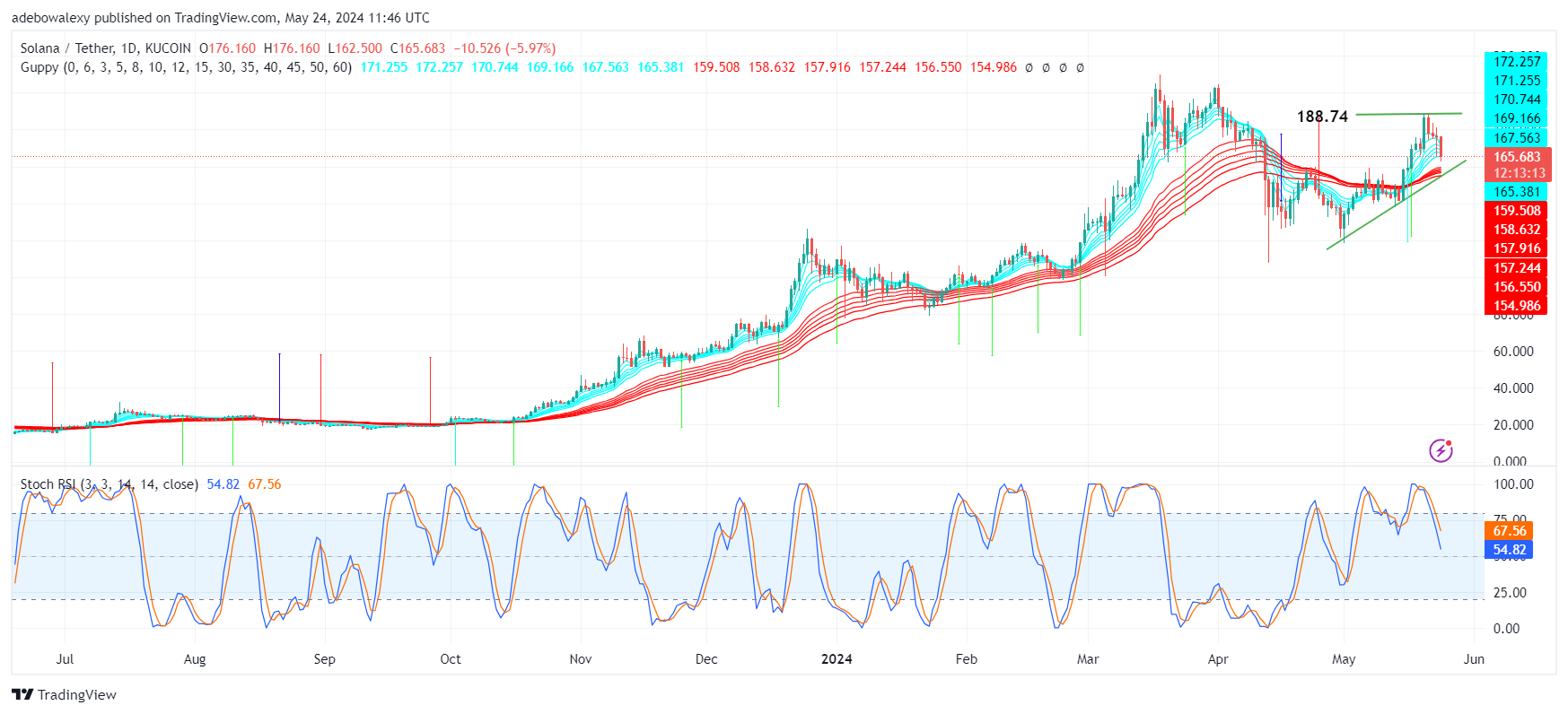Click the 60.000 price axis label
The width and height of the screenshot is (1568, 714).
pos(1513,352)
